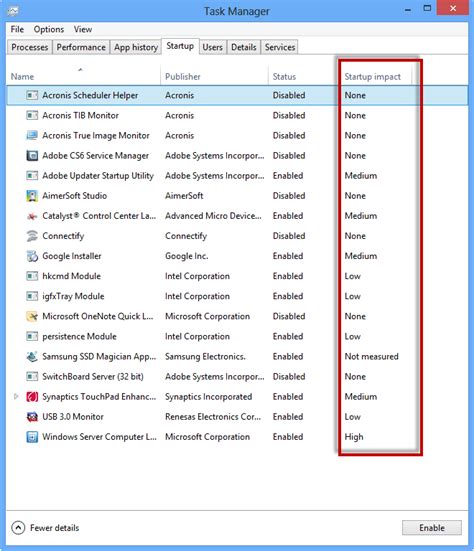Select the Connectify name text
This screenshot has height=551, width=474.
(63, 236)
